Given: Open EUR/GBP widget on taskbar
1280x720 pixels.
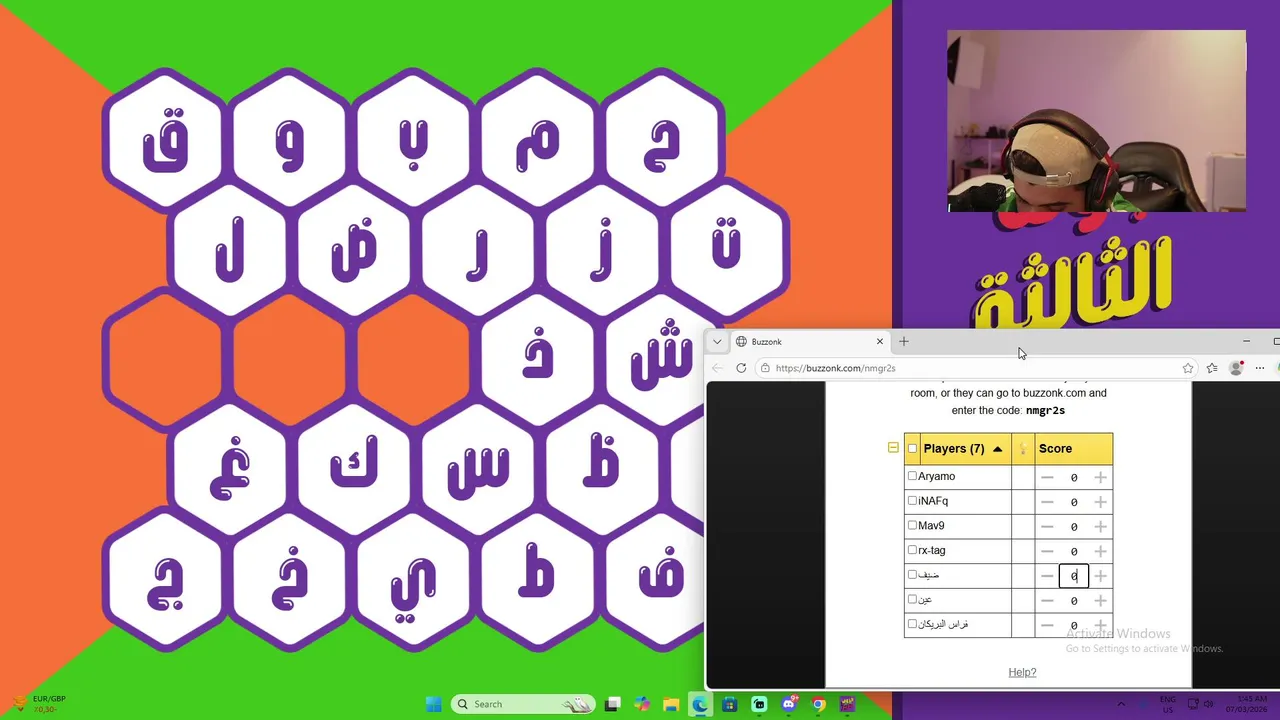Looking at the screenshot, I should coord(38,704).
